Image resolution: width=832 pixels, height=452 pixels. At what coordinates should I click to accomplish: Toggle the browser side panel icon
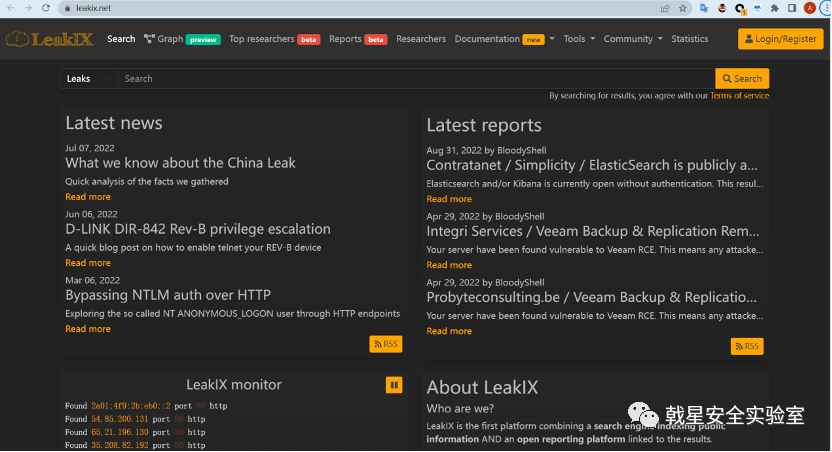click(x=792, y=8)
